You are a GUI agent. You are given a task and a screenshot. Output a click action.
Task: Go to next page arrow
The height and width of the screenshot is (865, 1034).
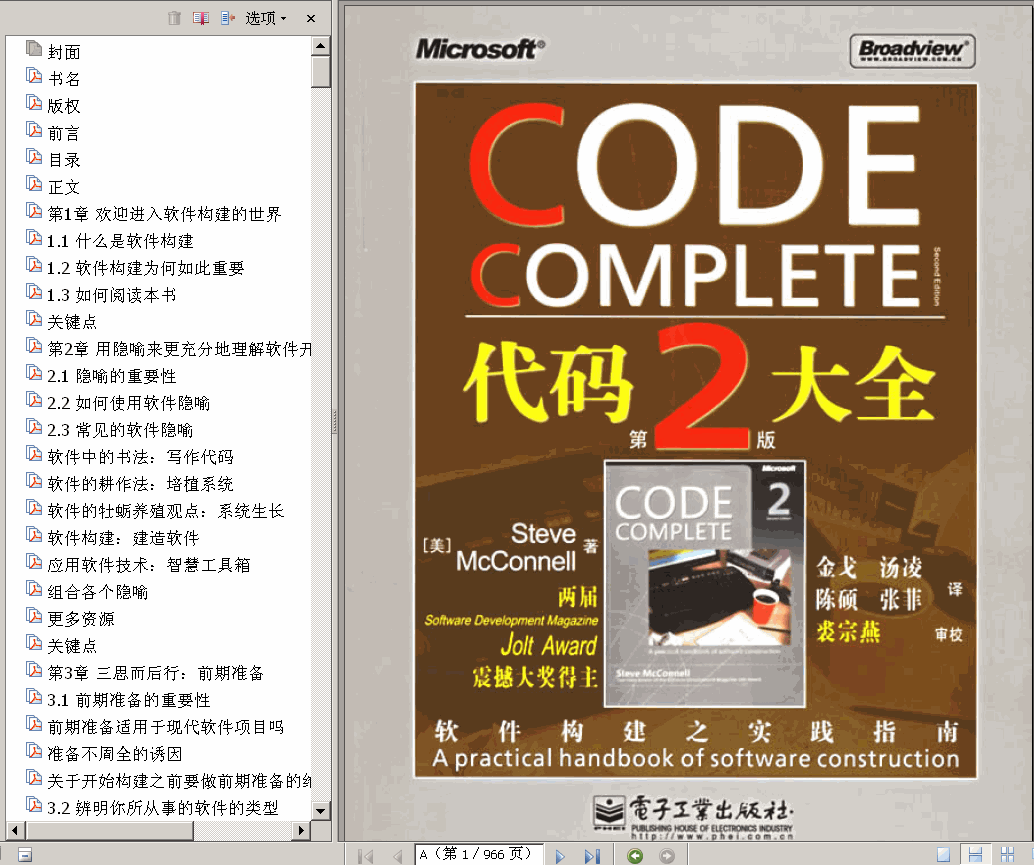click(x=561, y=855)
